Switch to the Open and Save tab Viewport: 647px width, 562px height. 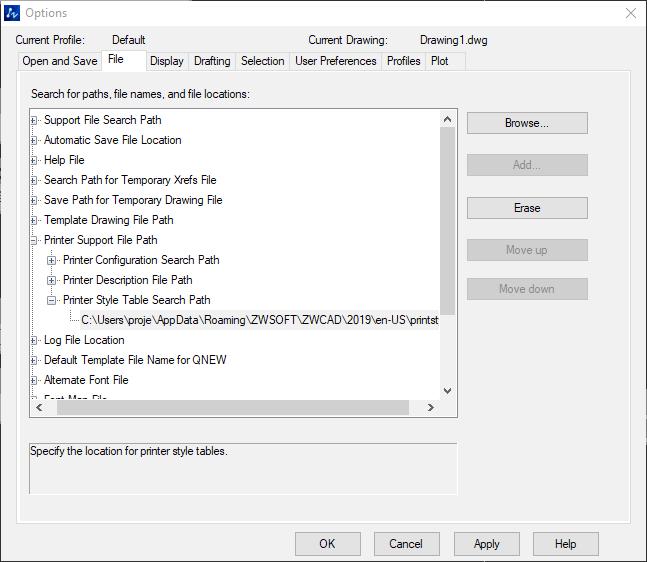[x=60, y=61]
